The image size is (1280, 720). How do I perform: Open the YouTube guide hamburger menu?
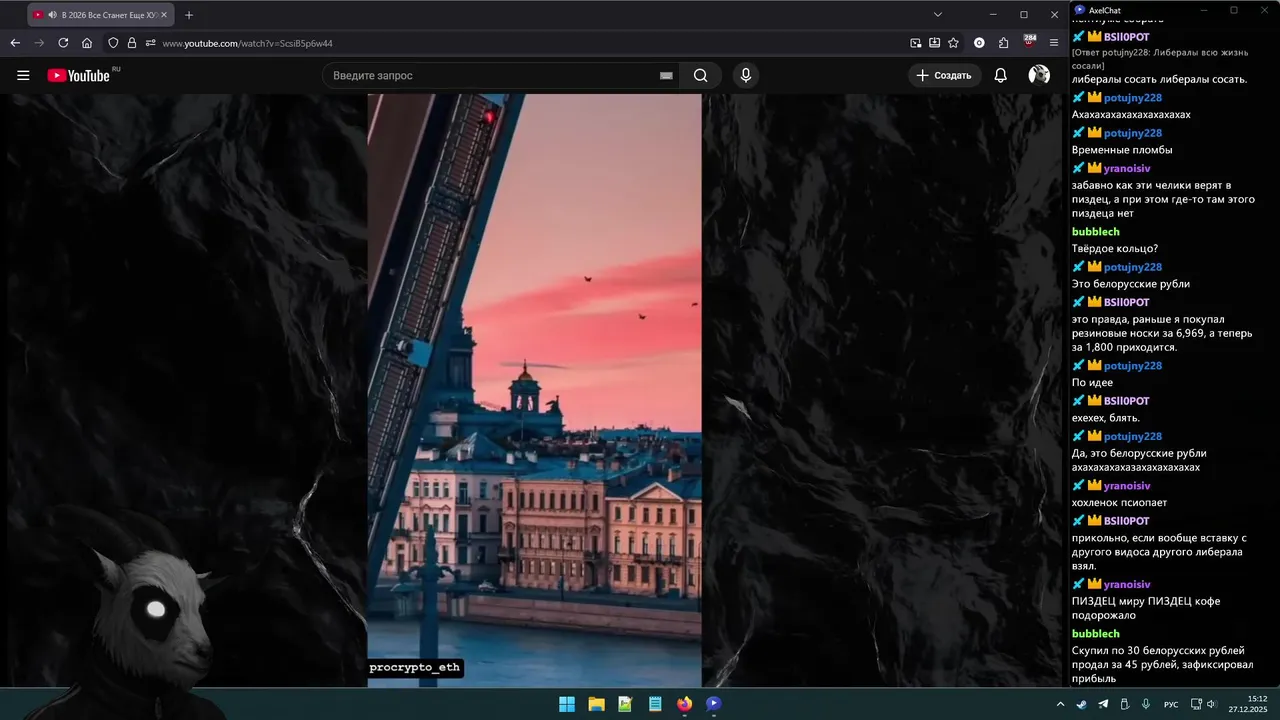point(23,75)
